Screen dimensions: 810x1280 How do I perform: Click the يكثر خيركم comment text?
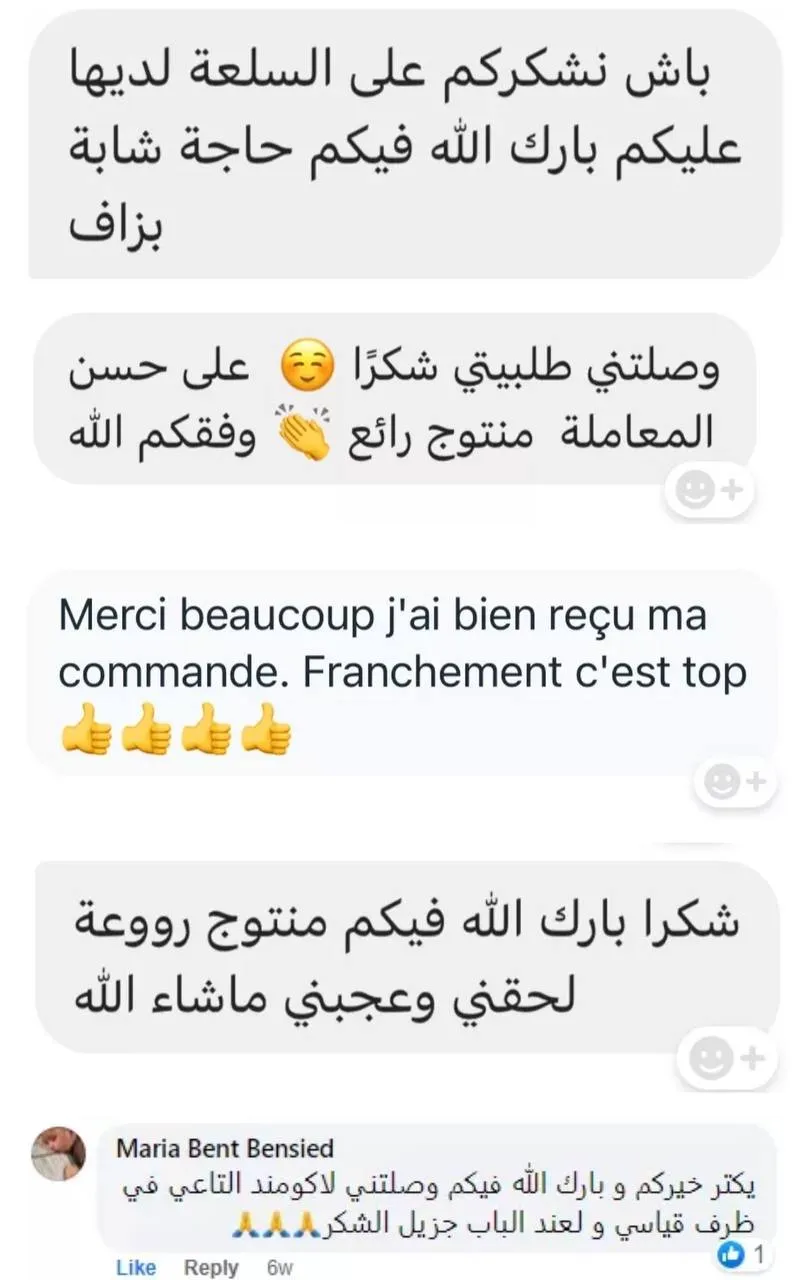[x=438, y=1205]
